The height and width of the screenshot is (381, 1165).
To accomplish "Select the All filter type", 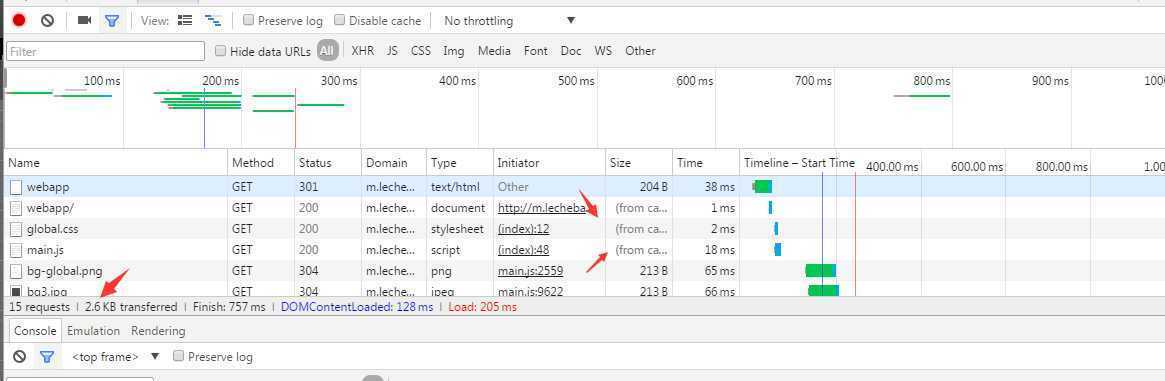I will click(x=327, y=51).
